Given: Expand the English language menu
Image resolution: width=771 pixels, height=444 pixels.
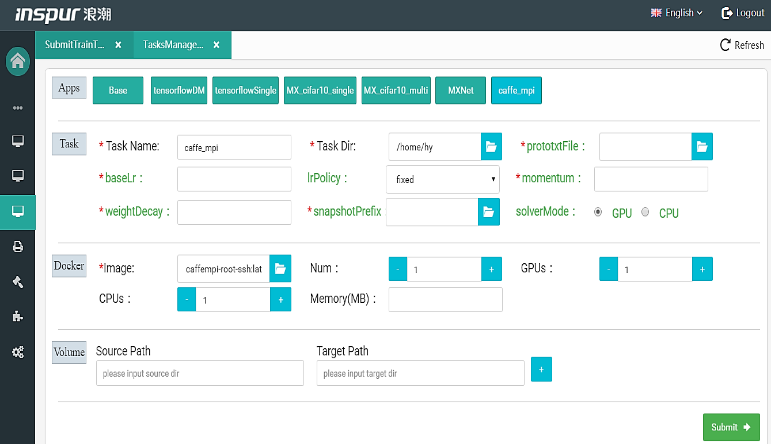Looking at the screenshot, I should (677, 13).
